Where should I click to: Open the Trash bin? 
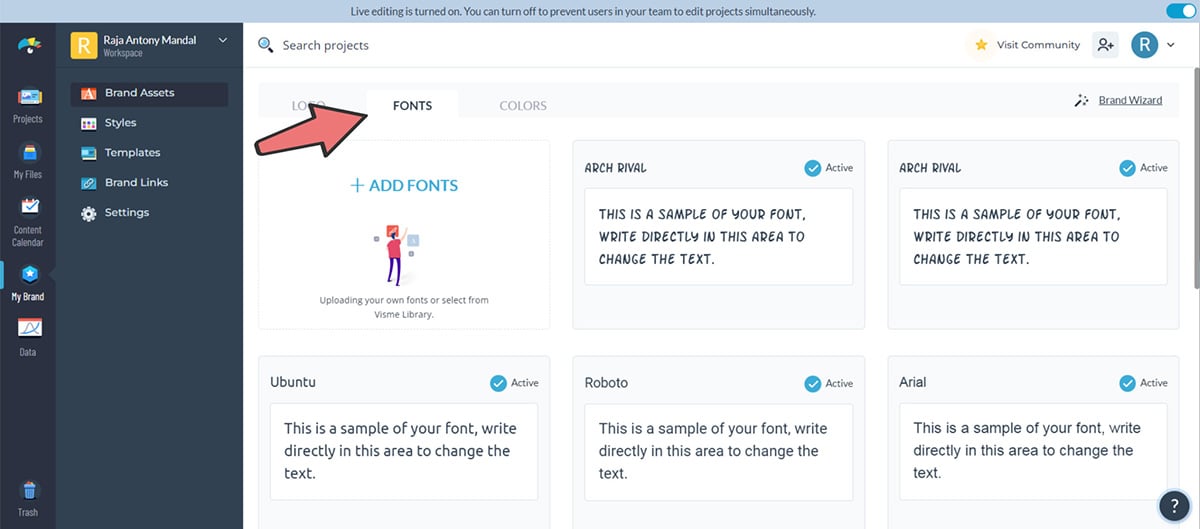[x=28, y=496]
